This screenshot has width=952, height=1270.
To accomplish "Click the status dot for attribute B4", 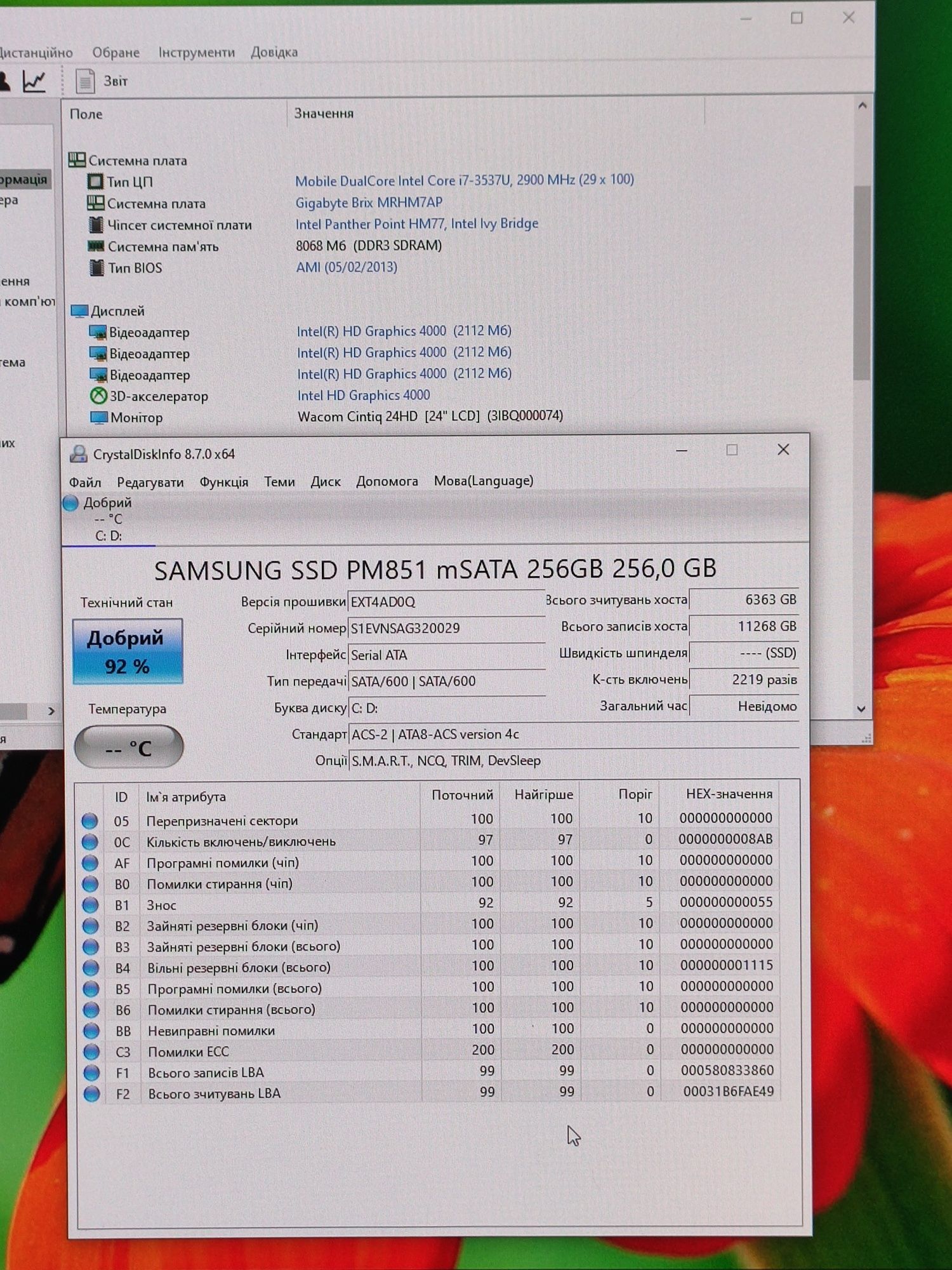I will (91, 968).
